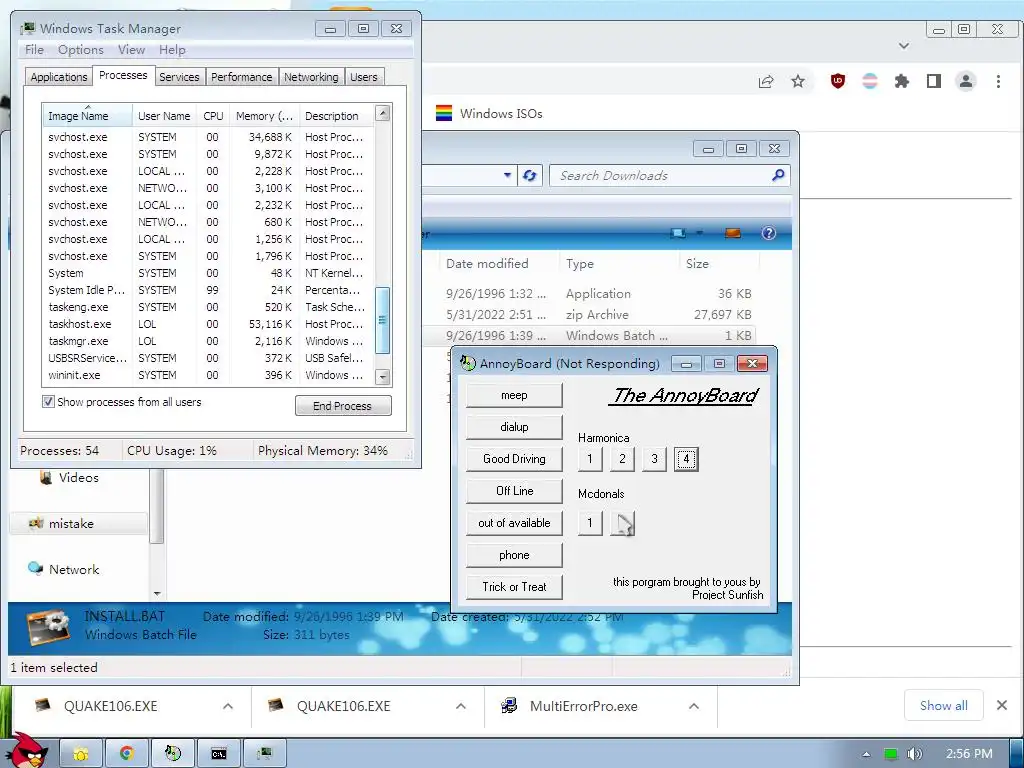Switch to command prompt taskbar icon
This screenshot has height=768, width=1024.
point(219,754)
